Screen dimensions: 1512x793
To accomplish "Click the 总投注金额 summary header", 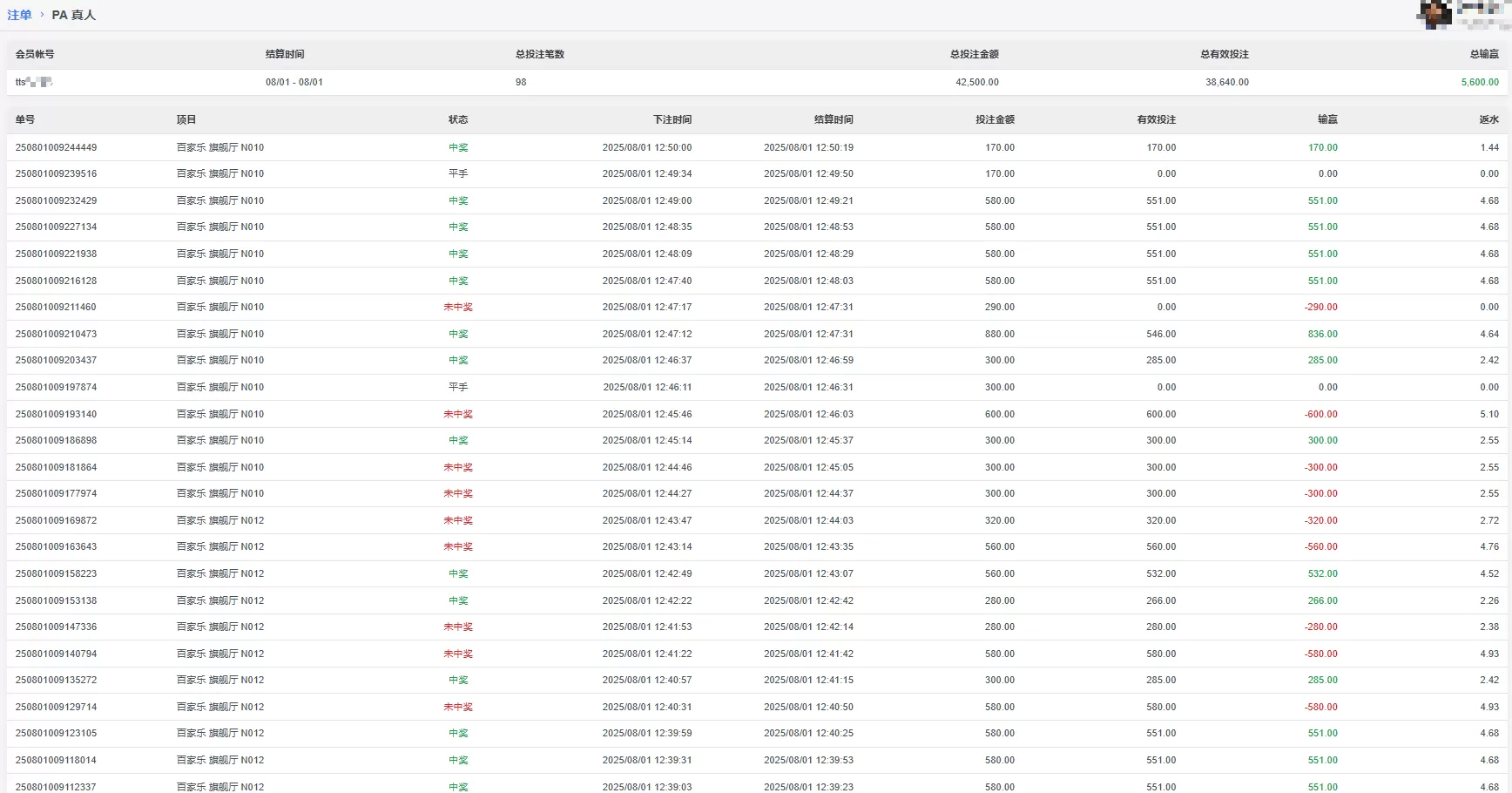I will tap(975, 54).
